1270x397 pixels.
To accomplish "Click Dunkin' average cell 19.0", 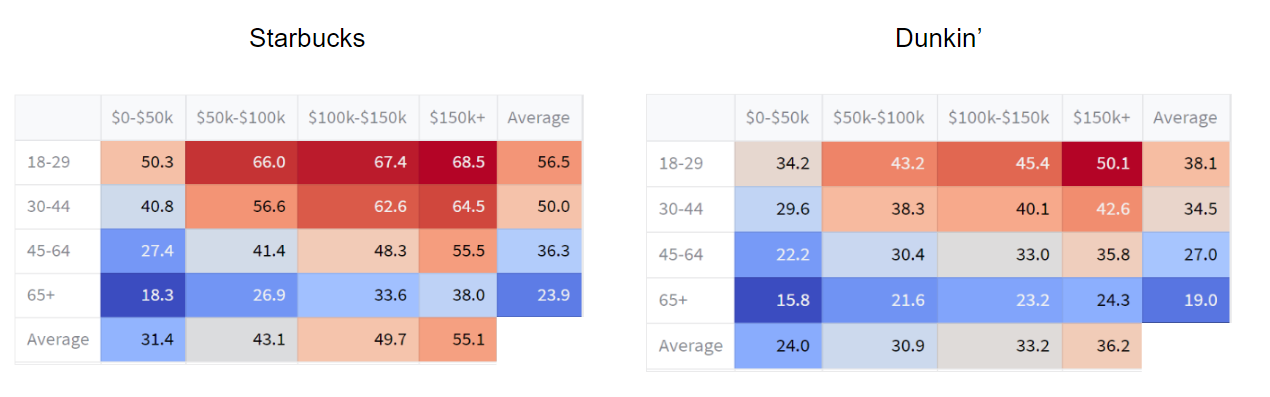I will pyautogui.click(x=1187, y=301).
